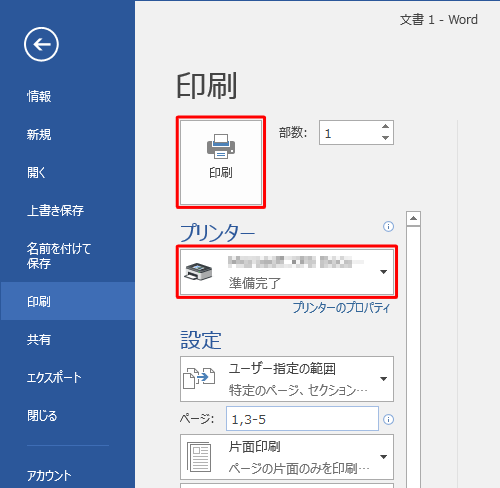The image size is (500, 488).
Task: Open the プリンターのプロパティ link
Action: pos(341,308)
